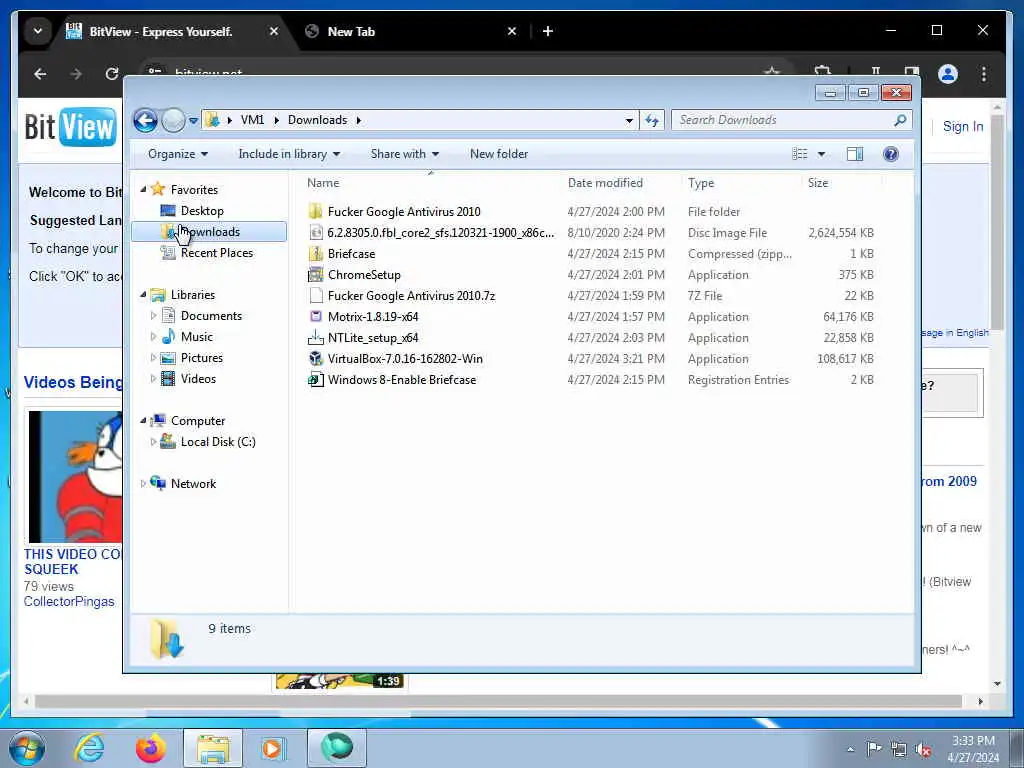Select the ChromeSetup application icon
This screenshot has height=768, width=1024.
pyautogui.click(x=315, y=274)
